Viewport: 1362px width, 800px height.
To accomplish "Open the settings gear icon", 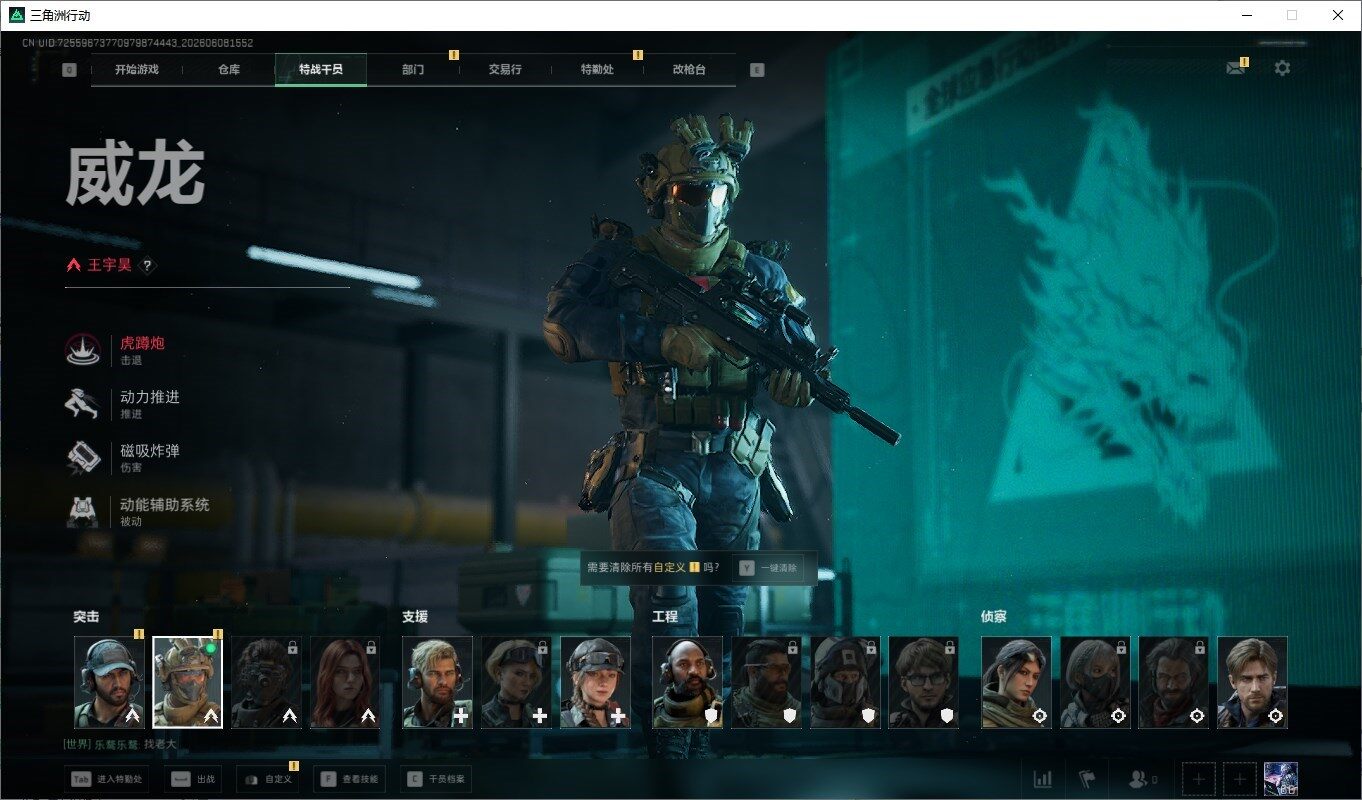I will (x=1282, y=68).
